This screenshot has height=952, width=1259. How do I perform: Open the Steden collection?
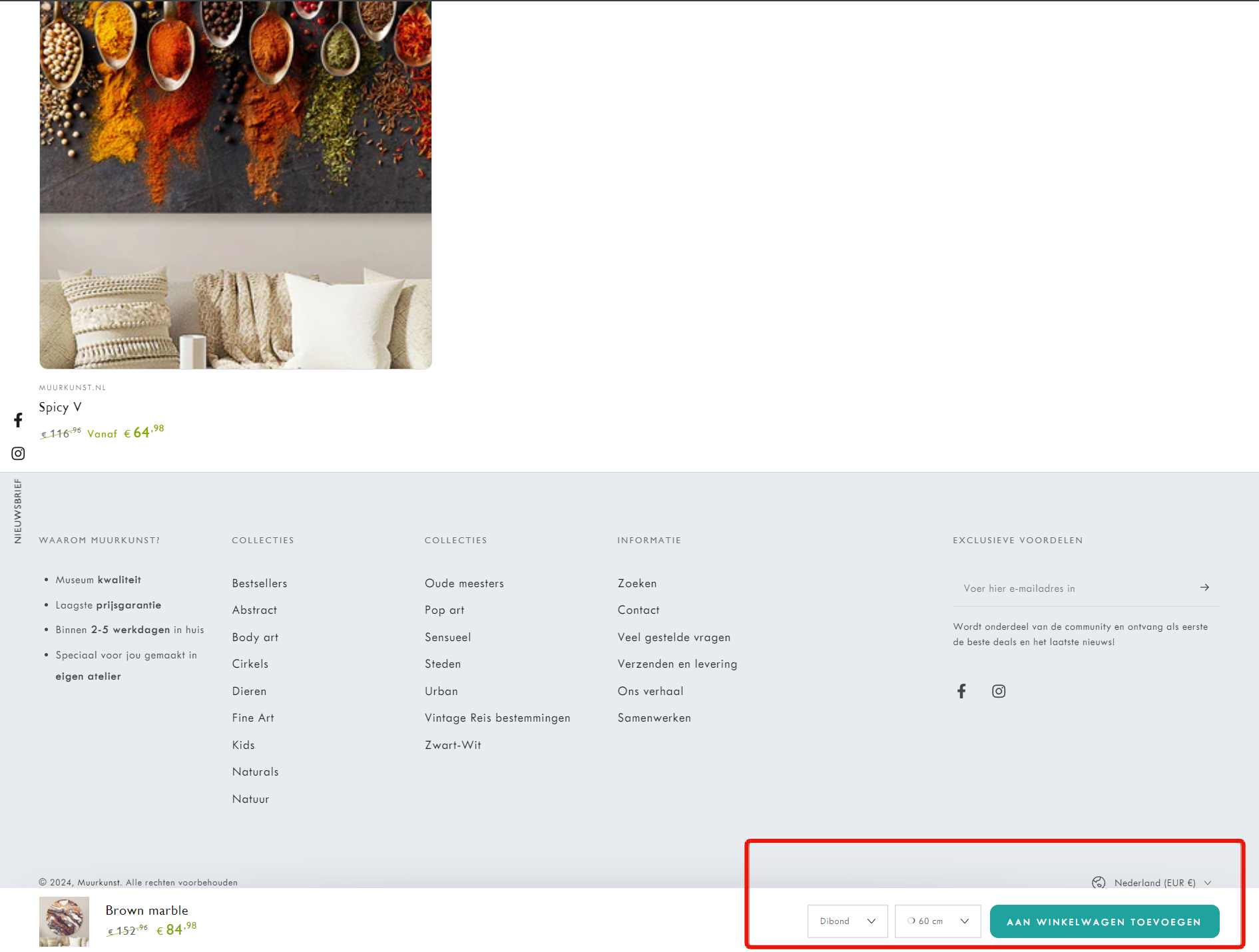[x=443, y=664]
